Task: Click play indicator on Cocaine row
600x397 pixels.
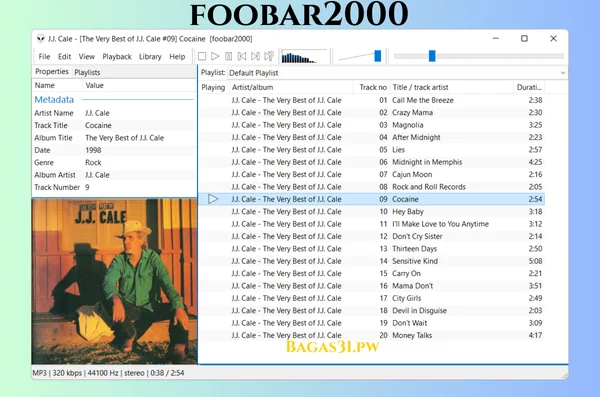Action: point(213,199)
